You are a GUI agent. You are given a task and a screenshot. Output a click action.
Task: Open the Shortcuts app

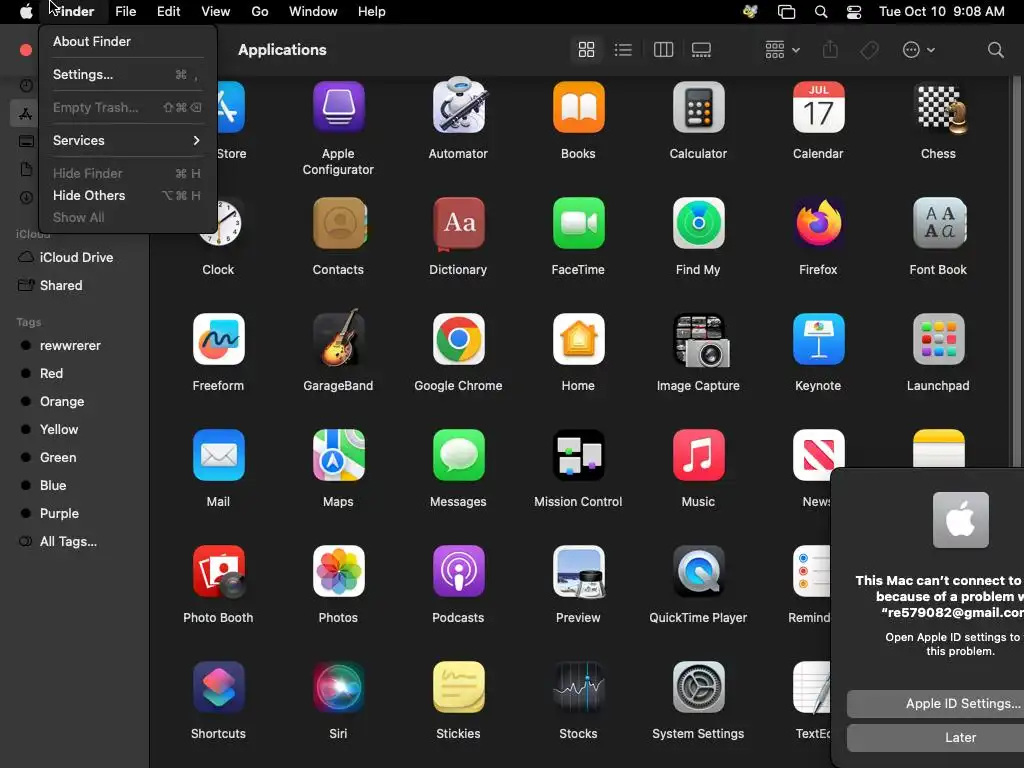coord(218,687)
